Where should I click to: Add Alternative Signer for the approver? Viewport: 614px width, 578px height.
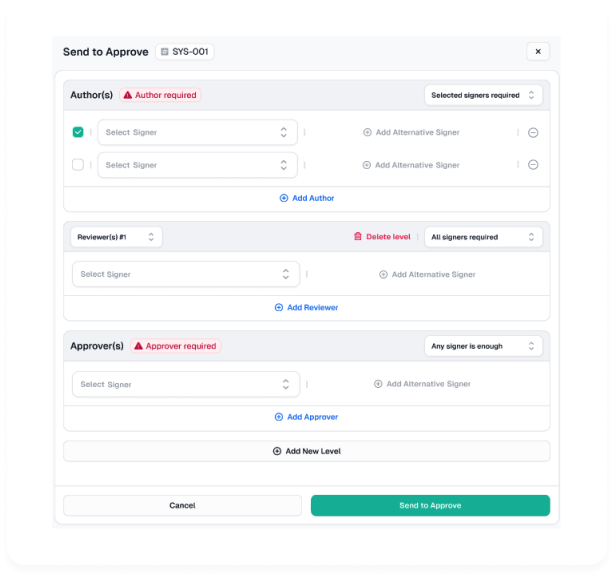422,384
